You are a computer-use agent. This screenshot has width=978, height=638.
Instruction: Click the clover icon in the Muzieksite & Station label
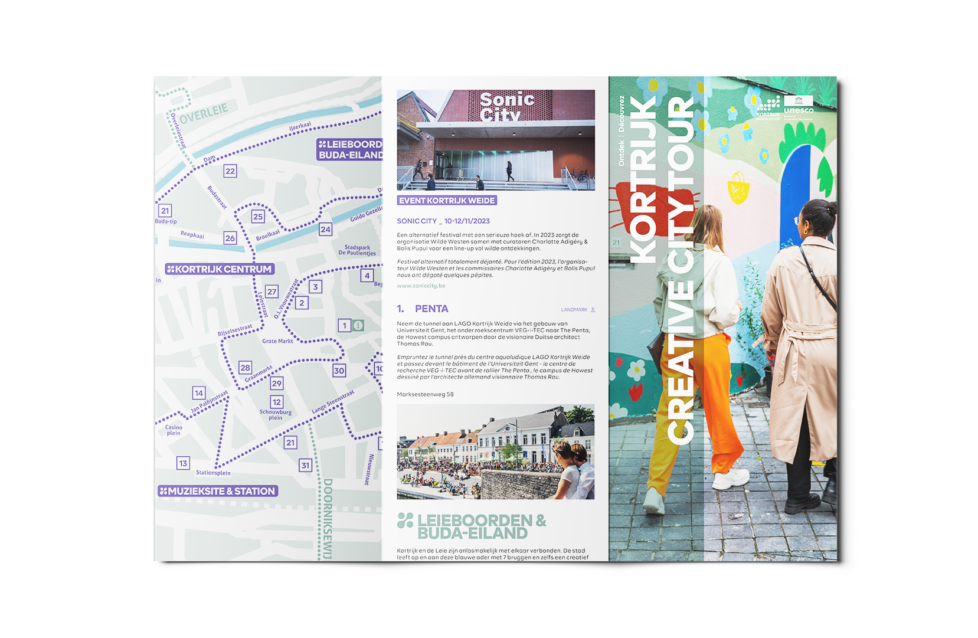coord(163,491)
